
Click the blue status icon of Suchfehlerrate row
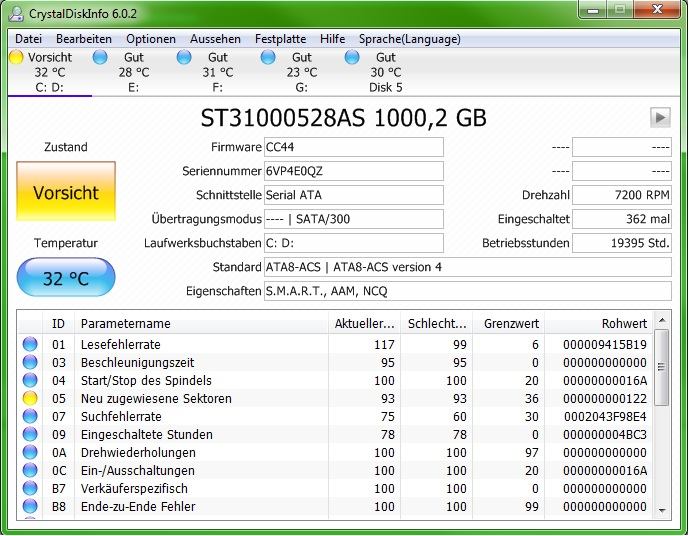tap(30, 416)
